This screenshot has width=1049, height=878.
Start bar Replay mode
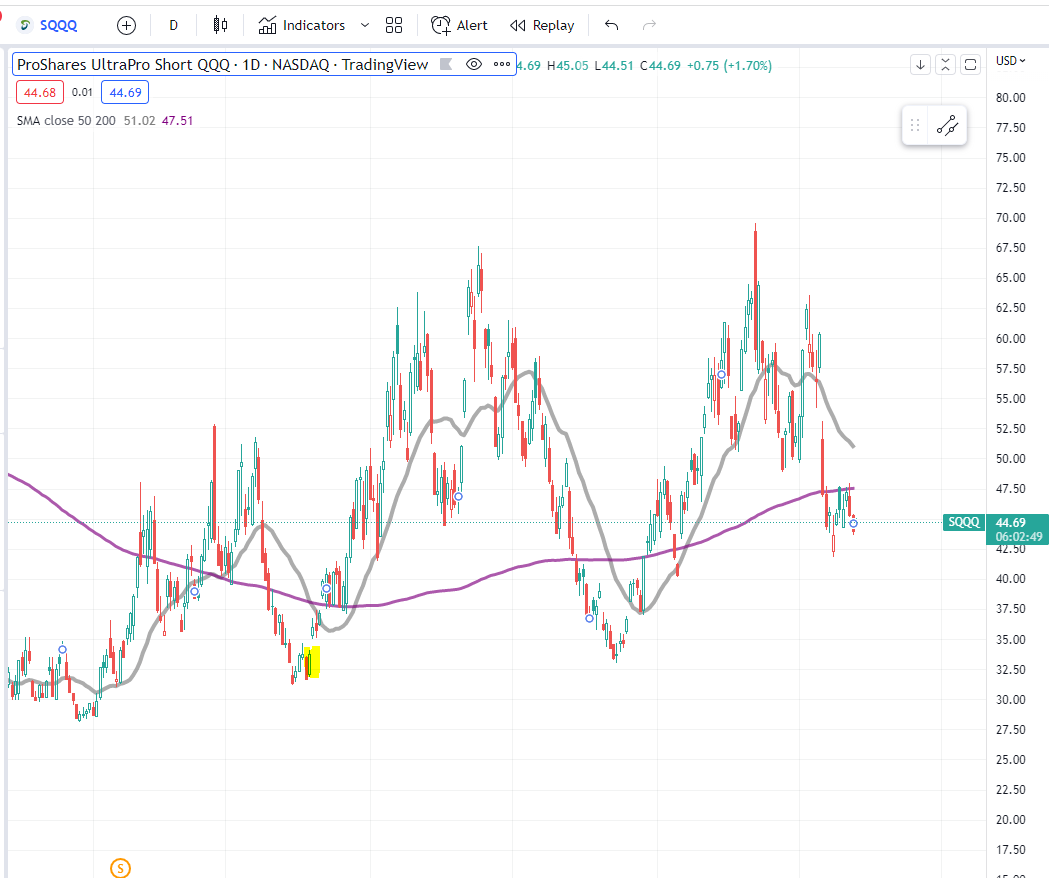tap(542, 25)
